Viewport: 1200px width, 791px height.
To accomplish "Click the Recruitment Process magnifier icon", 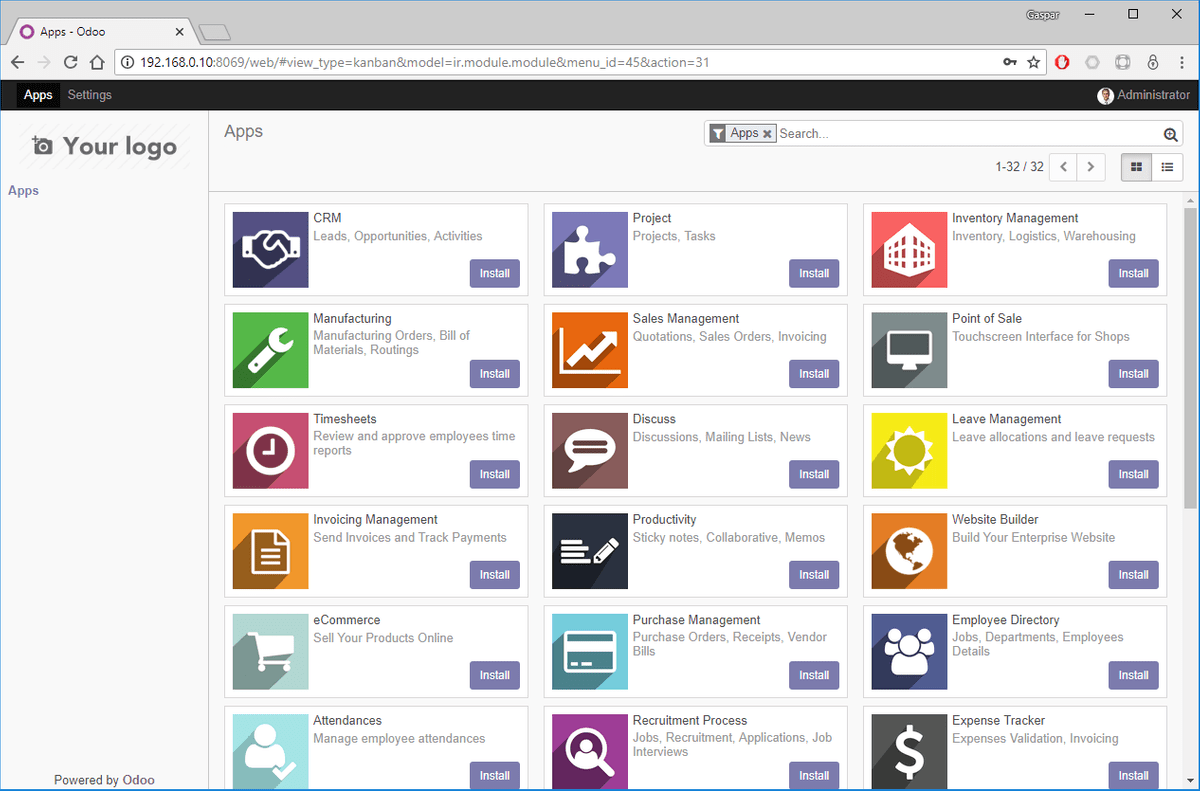I will 590,752.
